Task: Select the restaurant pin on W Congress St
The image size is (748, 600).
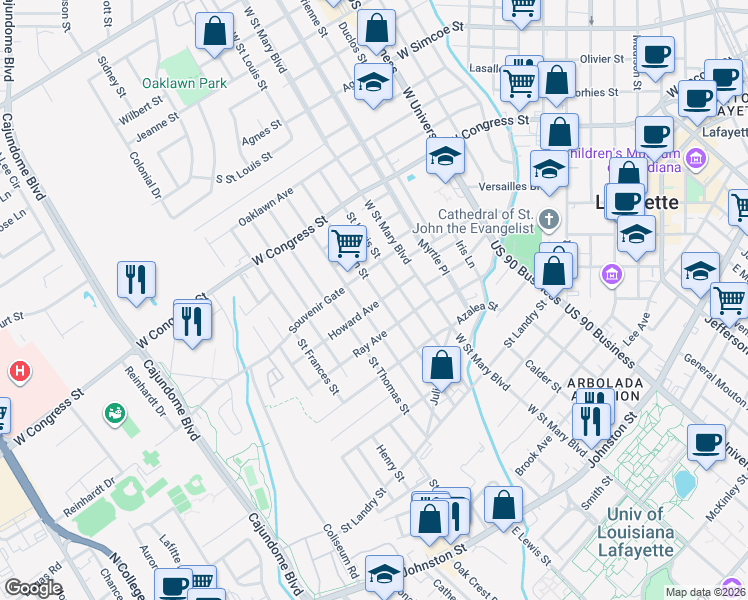Action: pyautogui.click(x=193, y=322)
